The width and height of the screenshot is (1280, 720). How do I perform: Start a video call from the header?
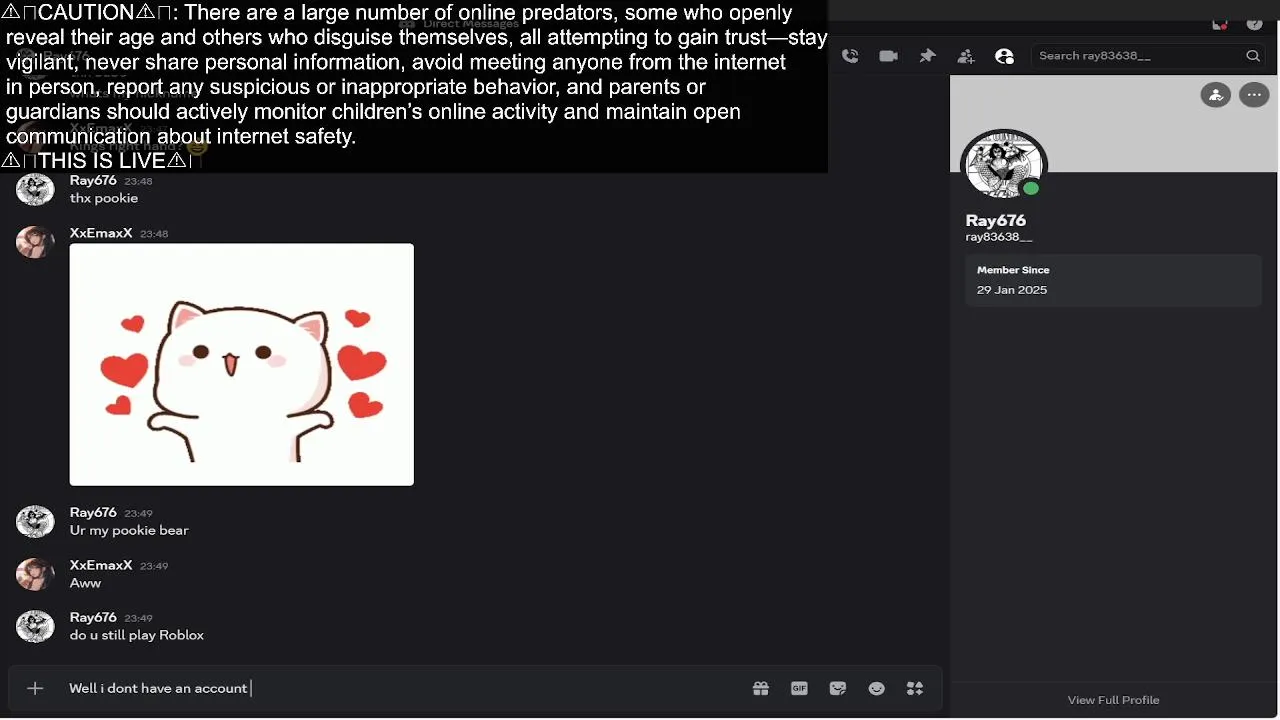point(888,56)
